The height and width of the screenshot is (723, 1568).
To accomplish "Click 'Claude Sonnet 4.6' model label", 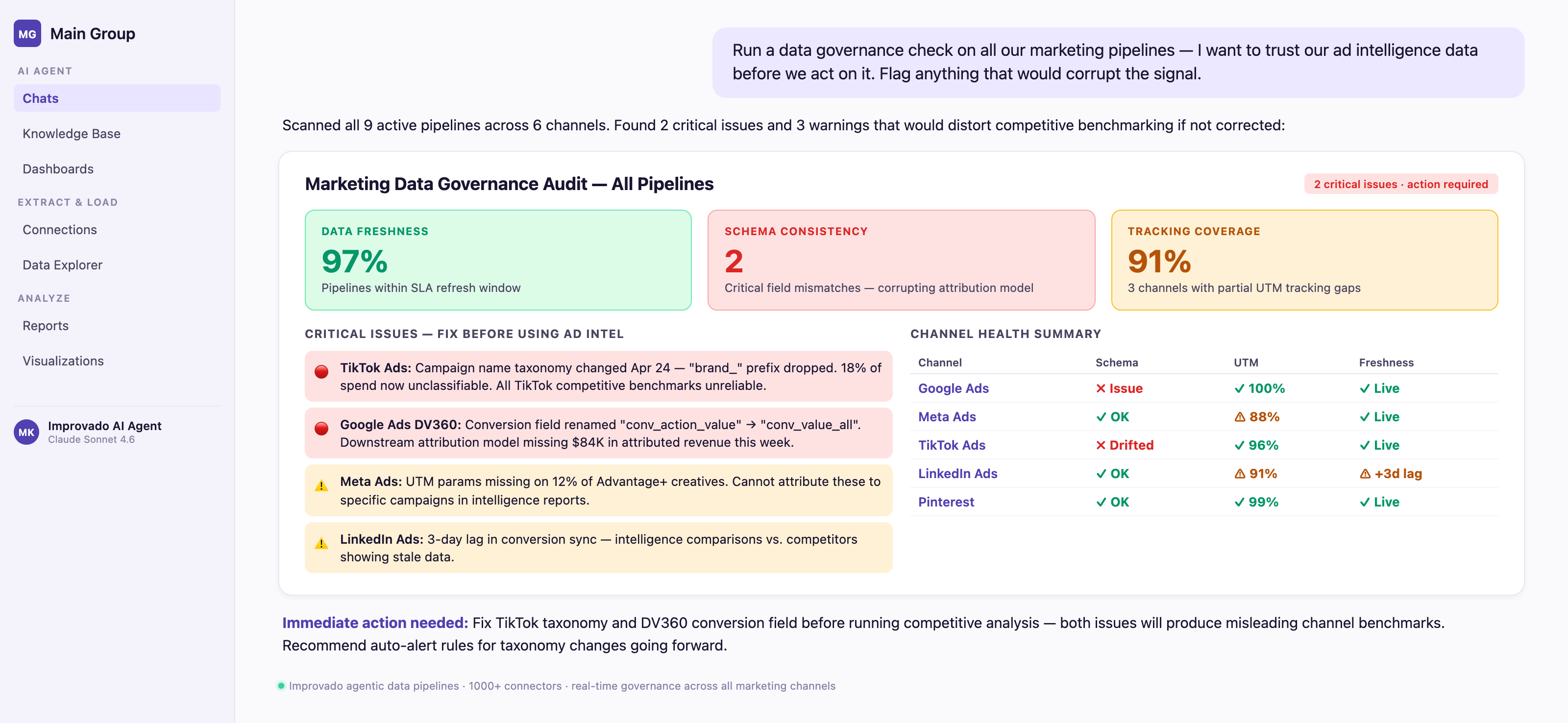I will click(91, 439).
